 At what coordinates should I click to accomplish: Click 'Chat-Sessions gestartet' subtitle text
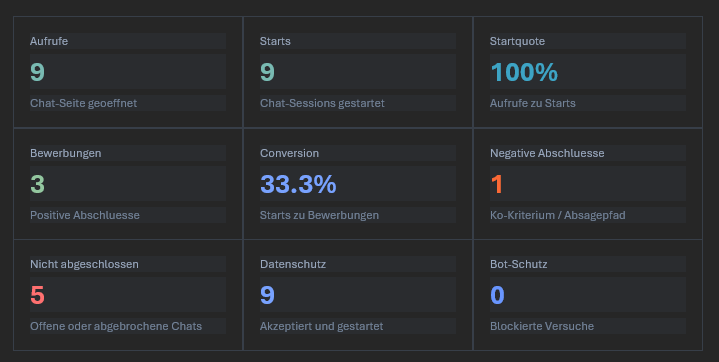point(322,103)
